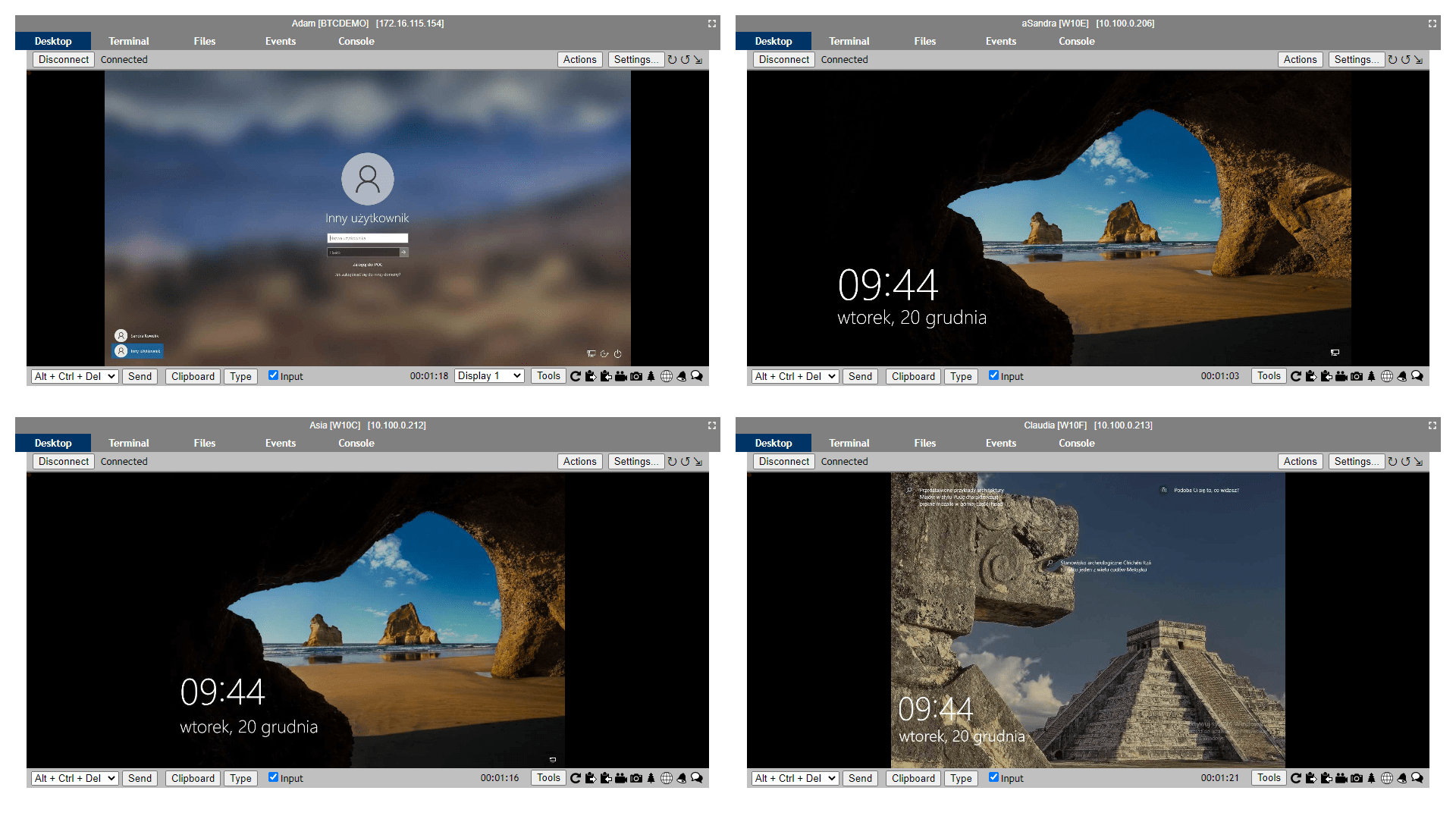The width and height of the screenshot is (1456, 819).
Task: Start video recording in aSandra's session toolbar
Action: click(x=1341, y=376)
